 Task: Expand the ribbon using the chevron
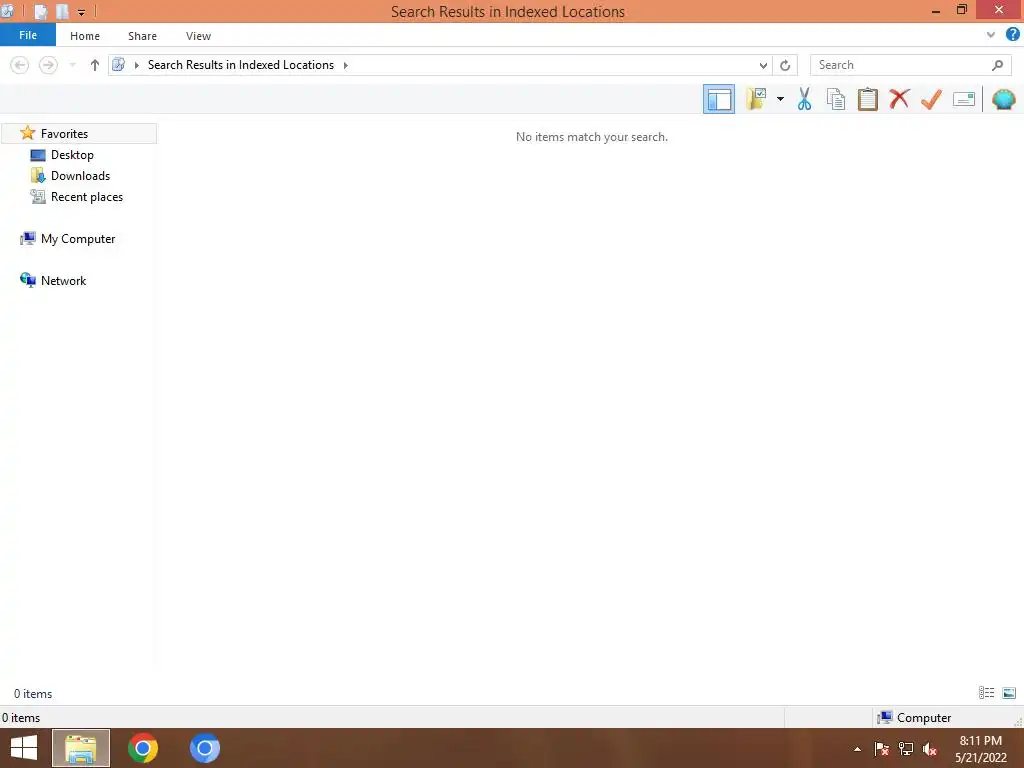point(991,35)
